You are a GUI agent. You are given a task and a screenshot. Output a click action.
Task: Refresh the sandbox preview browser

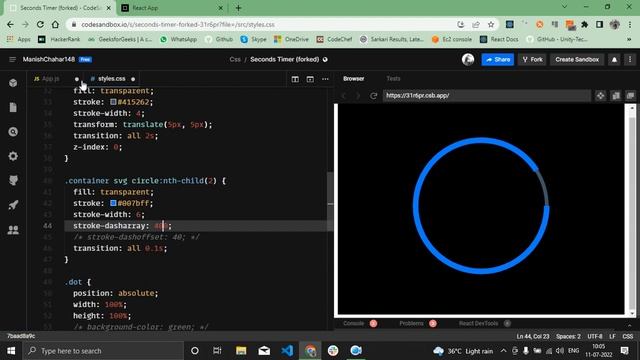coord(373,96)
